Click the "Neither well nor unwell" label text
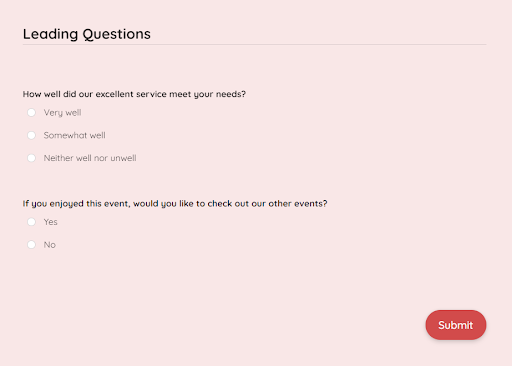The width and height of the screenshot is (512, 366). (x=90, y=158)
